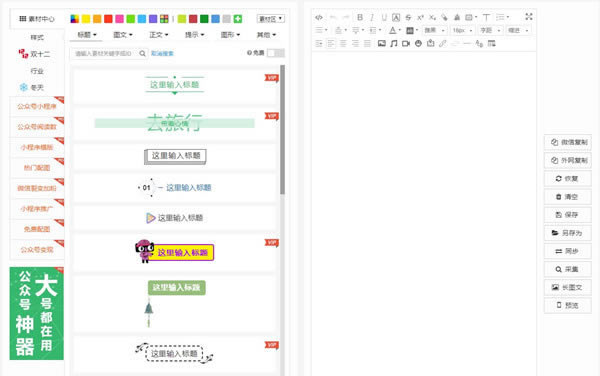Click the 取消搜索 link
The height and width of the screenshot is (376, 600).
(162, 54)
